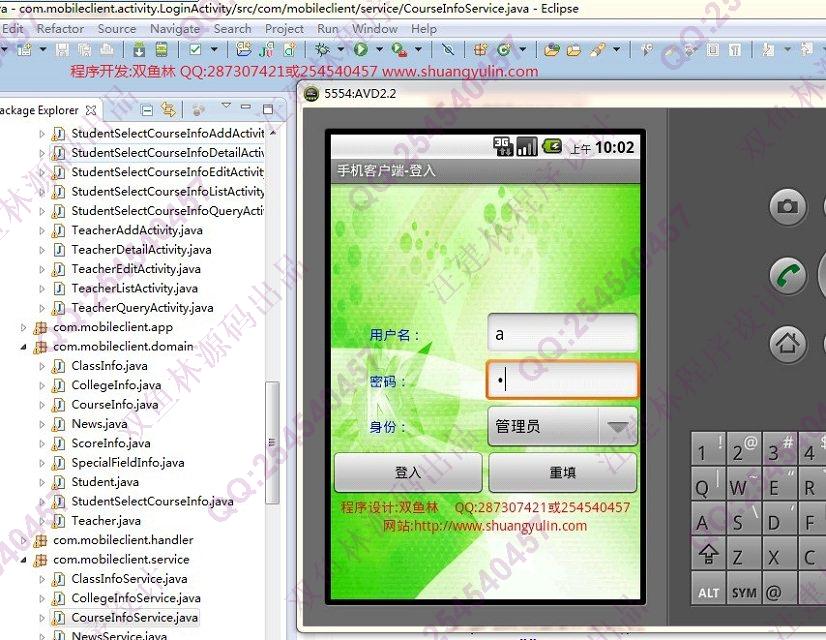826x640 pixels.
Task: Click the 用户名 username input field
Action: click(561, 334)
